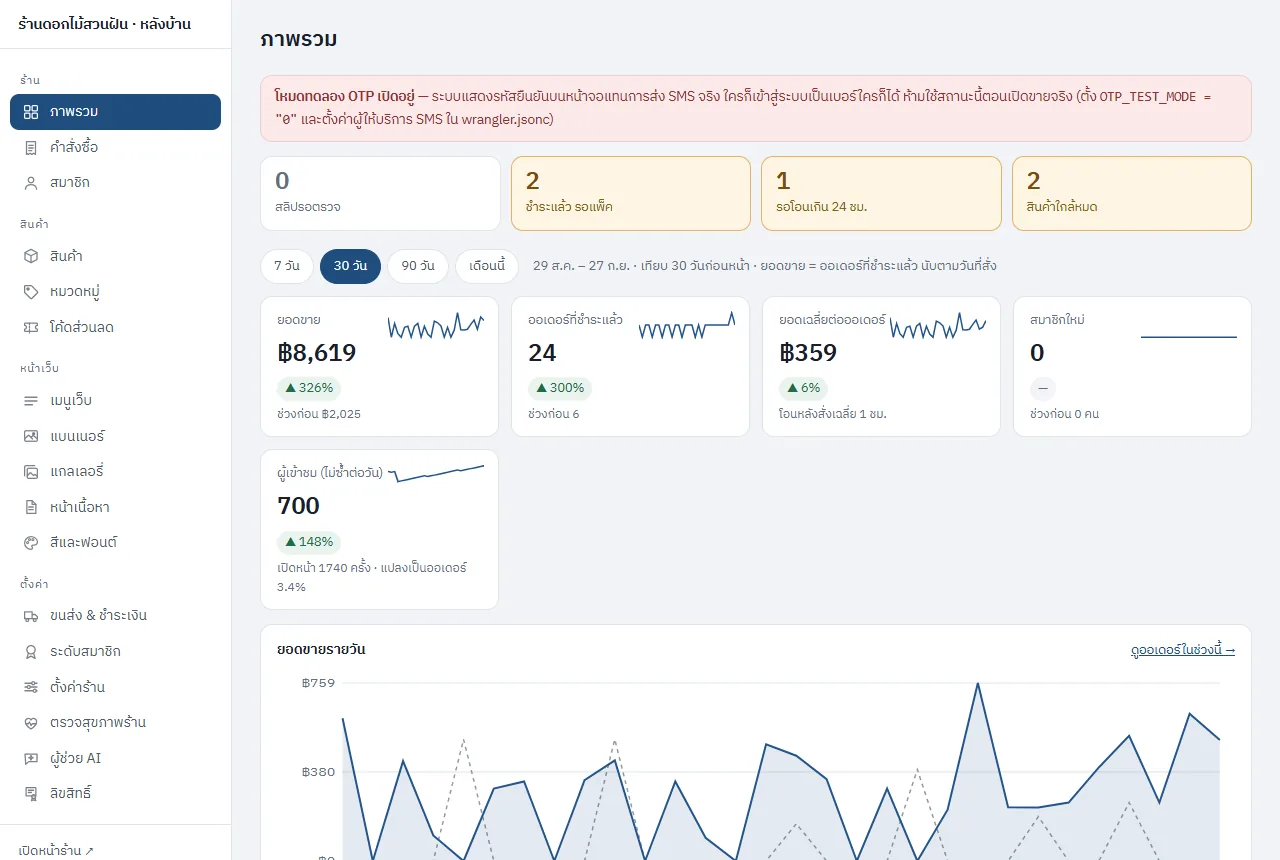Viewport: 1280px width, 860px height.
Task: Click the เมนูเว็บ lines icon
Action: point(31,401)
